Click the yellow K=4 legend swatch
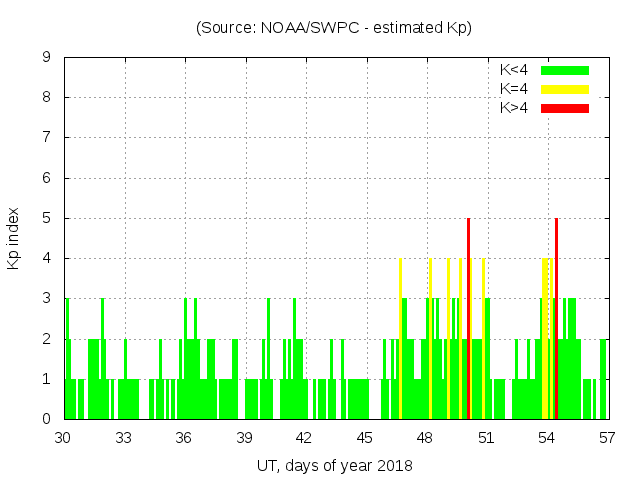Viewport: 640px width, 480px height. pos(565,89)
